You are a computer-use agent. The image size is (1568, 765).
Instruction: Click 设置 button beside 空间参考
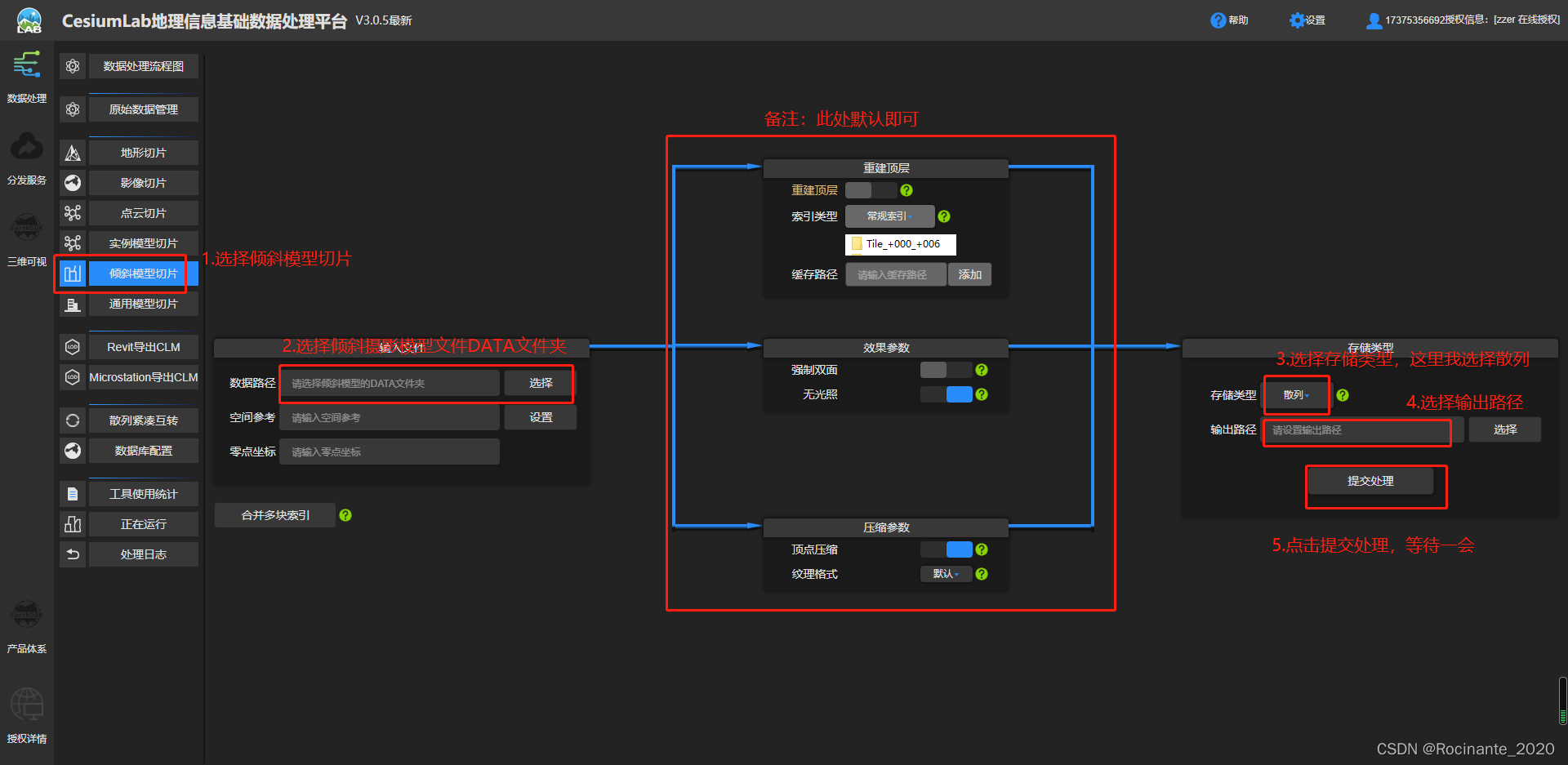[x=541, y=417]
